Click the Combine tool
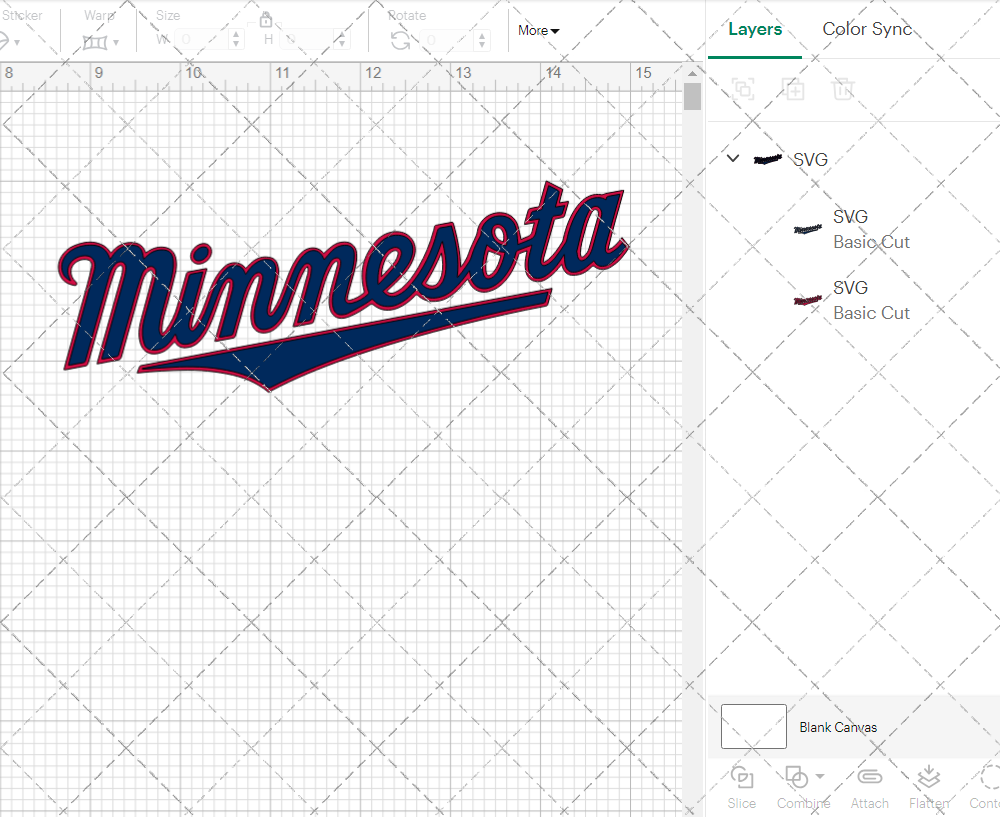1000x817 pixels. click(803, 788)
